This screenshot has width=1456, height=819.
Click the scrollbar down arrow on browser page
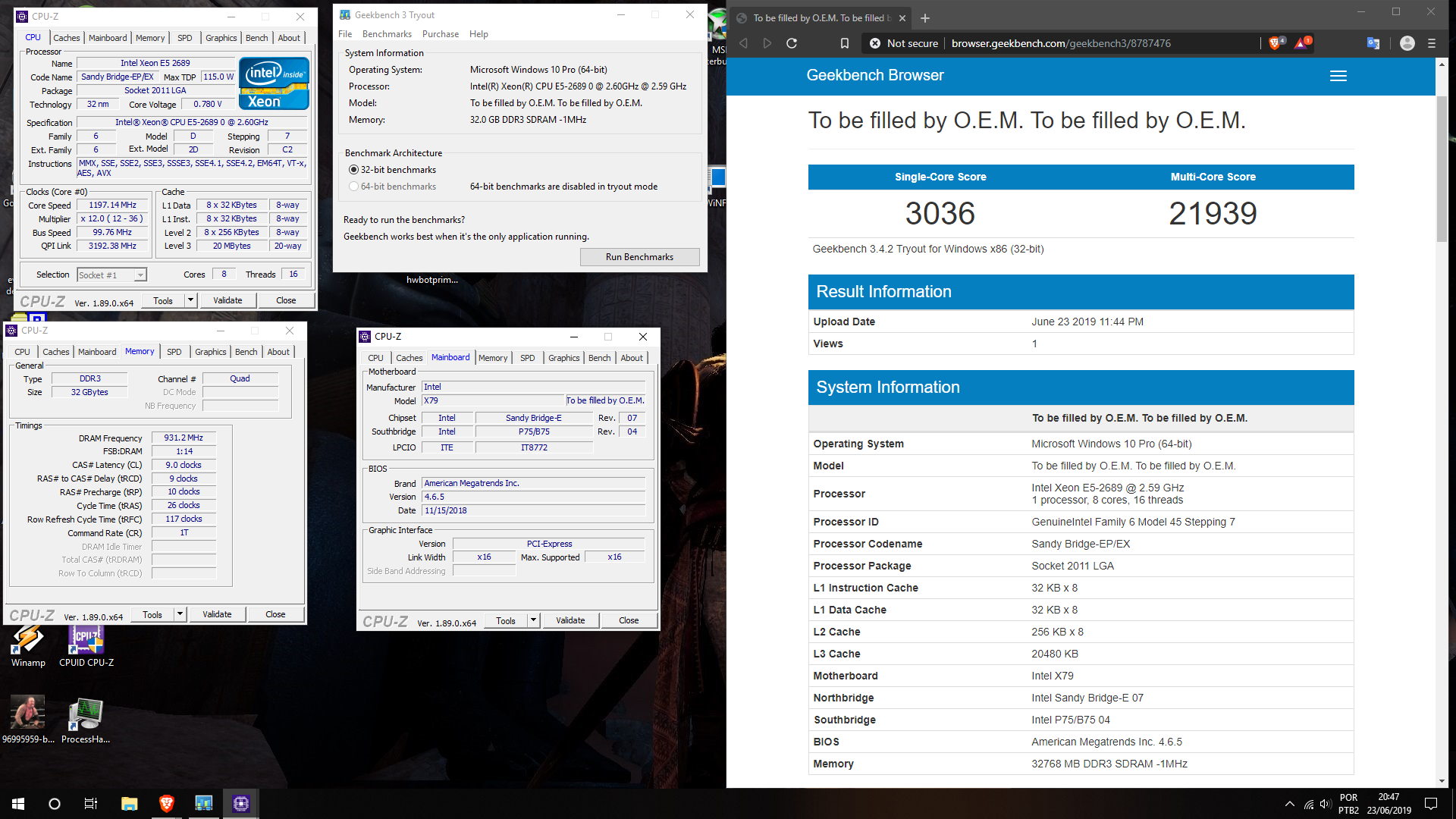tap(1442, 781)
